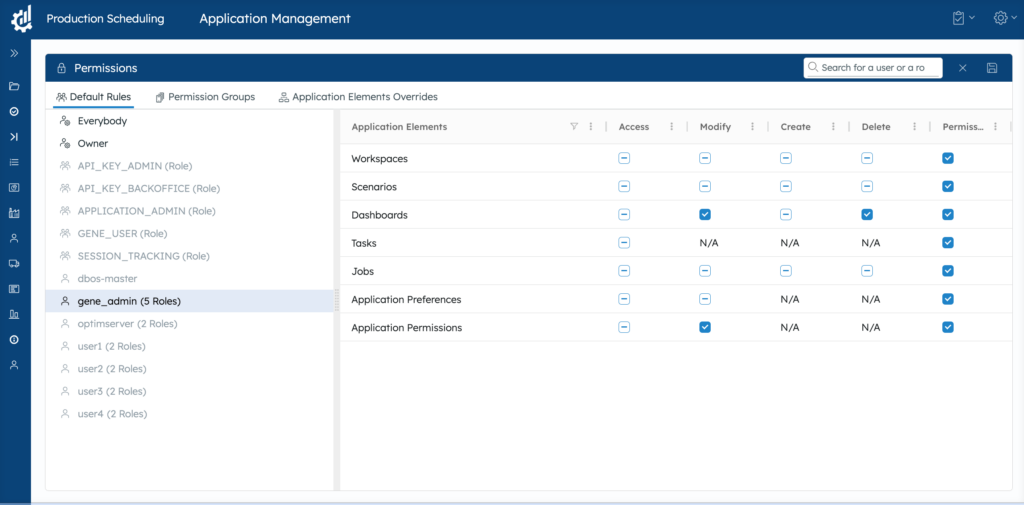1024x505 pixels.
Task: Toggle Dashboards Create checkbox
Action: point(786,214)
